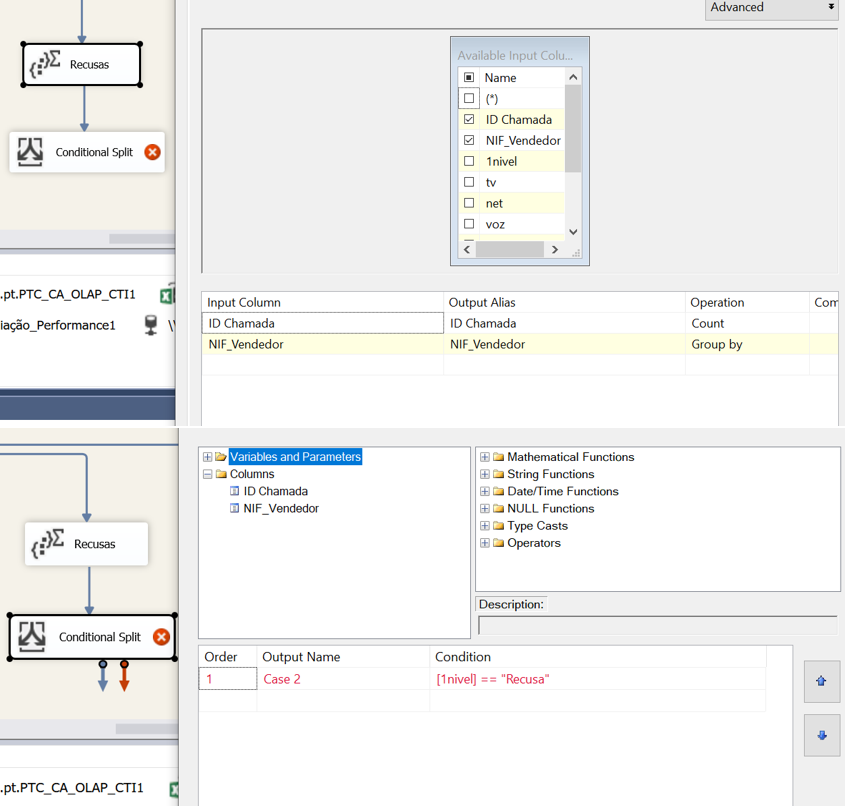This screenshot has height=806, width=845.
Task: Open the Advanced dropdown
Action: 772,8
